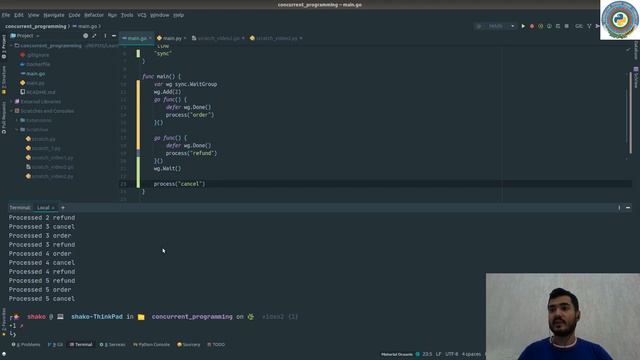Collapse Scratches and Consoles node

pyautogui.click(x=11, y=111)
